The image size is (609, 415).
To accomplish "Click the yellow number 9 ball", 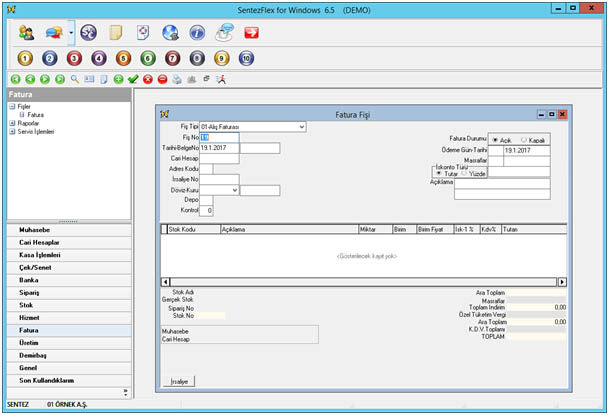I will coord(222,59).
